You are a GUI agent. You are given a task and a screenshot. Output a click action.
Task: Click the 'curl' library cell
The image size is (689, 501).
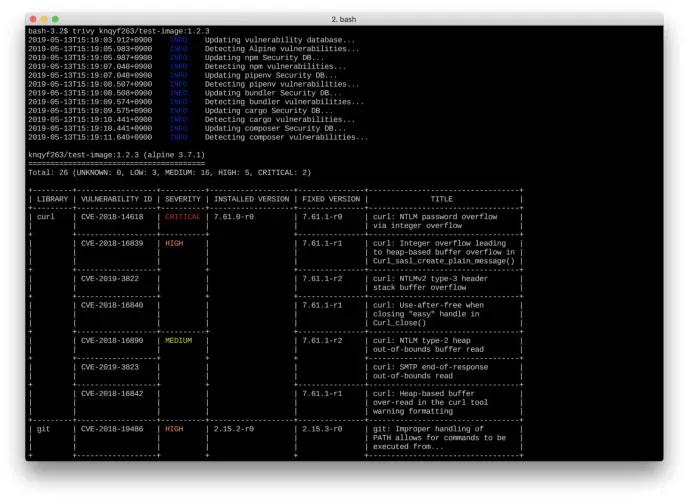coord(46,217)
